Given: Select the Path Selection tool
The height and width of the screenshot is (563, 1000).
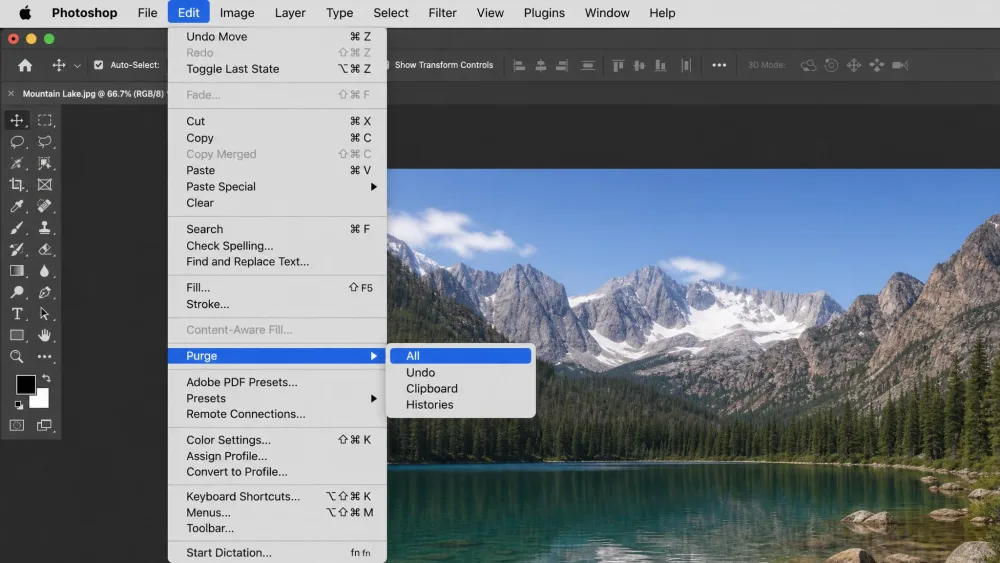Looking at the screenshot, I should [x=45, y=314].
